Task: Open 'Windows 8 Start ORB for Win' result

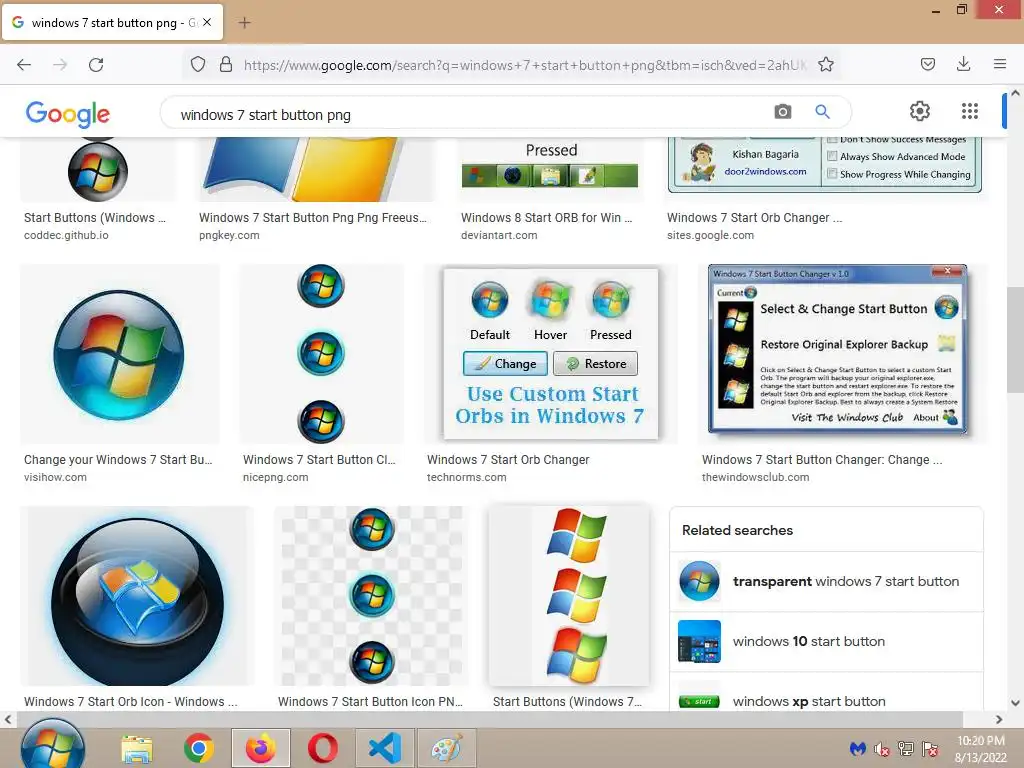Action: click(547, 218)
